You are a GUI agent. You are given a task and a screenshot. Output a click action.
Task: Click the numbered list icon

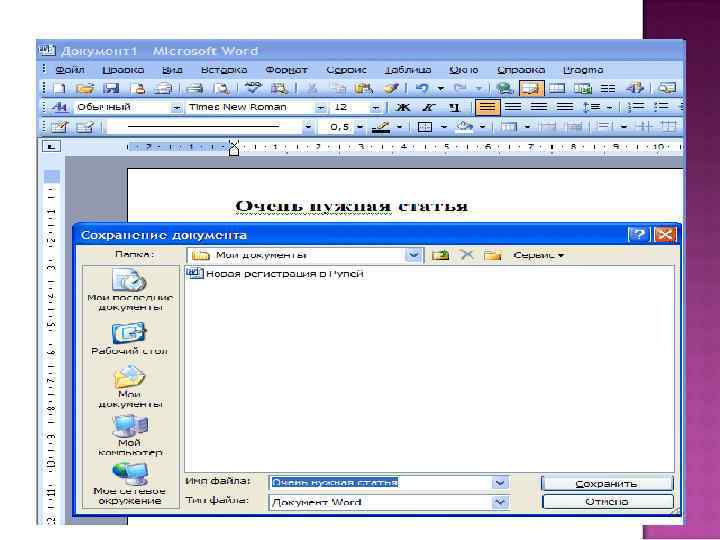point(636,107)
